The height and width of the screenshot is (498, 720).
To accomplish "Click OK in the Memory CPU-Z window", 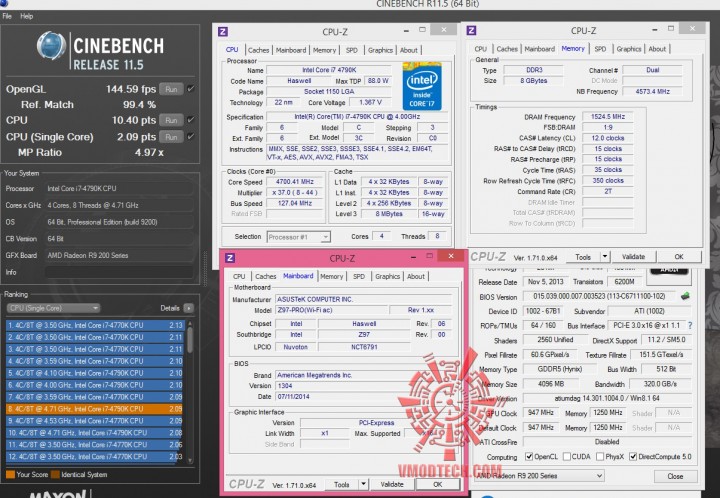I will point(679,257).
